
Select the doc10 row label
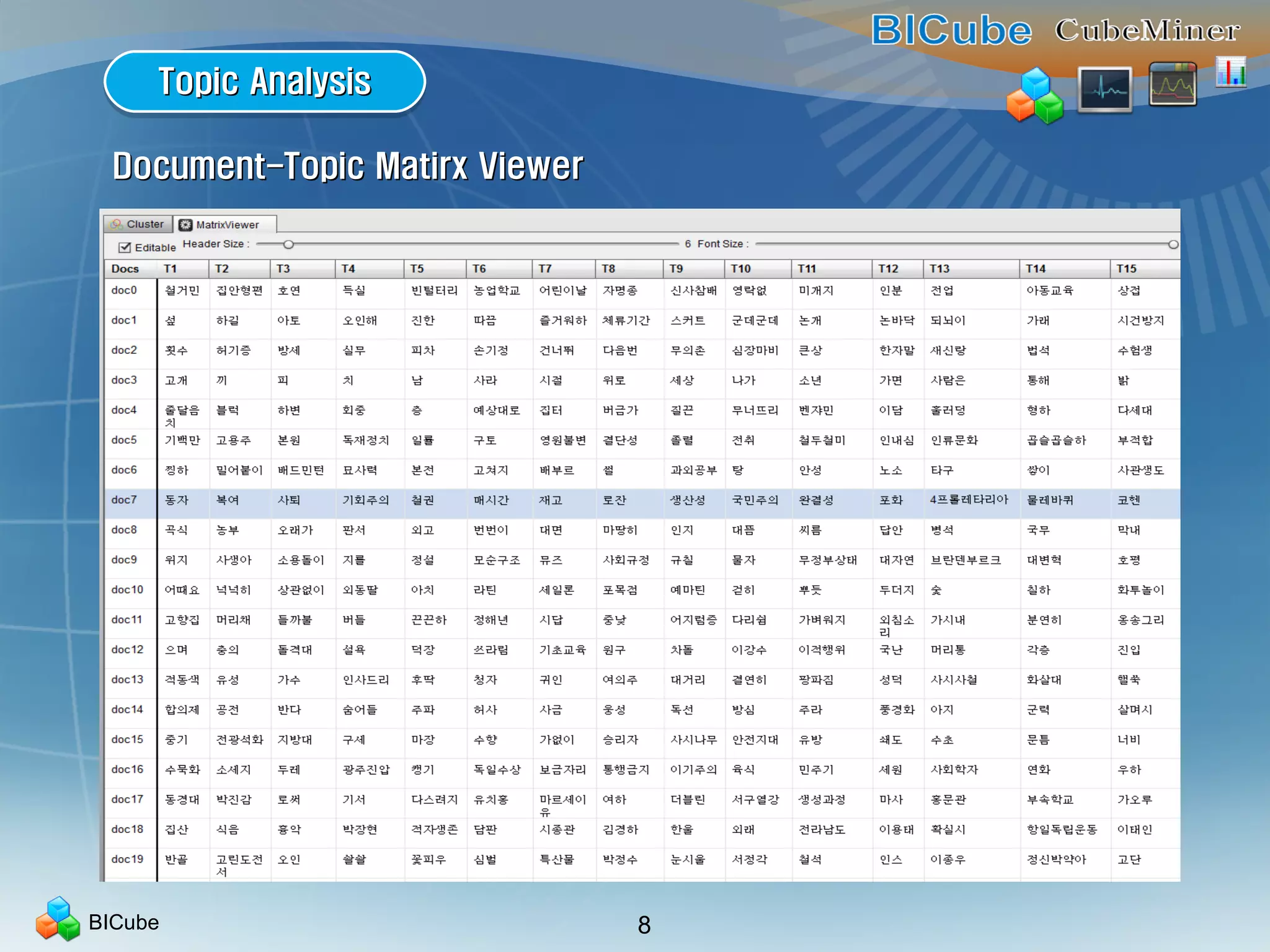pos(127,589)
